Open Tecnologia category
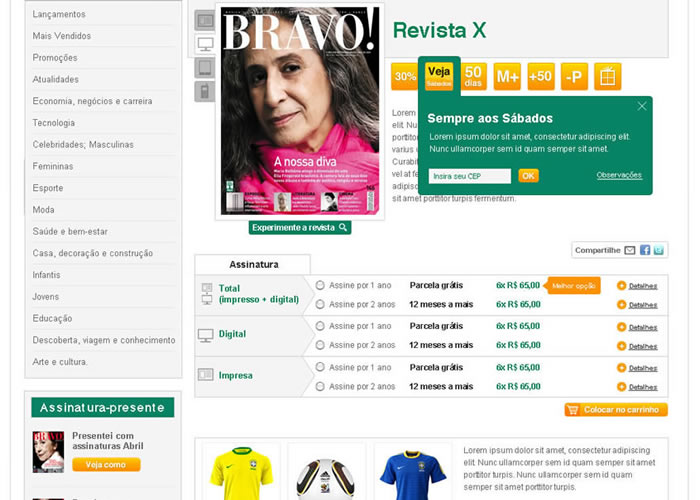Image resolution: width=700 pixels, height=500 pixels. click(x=54, y=123)
